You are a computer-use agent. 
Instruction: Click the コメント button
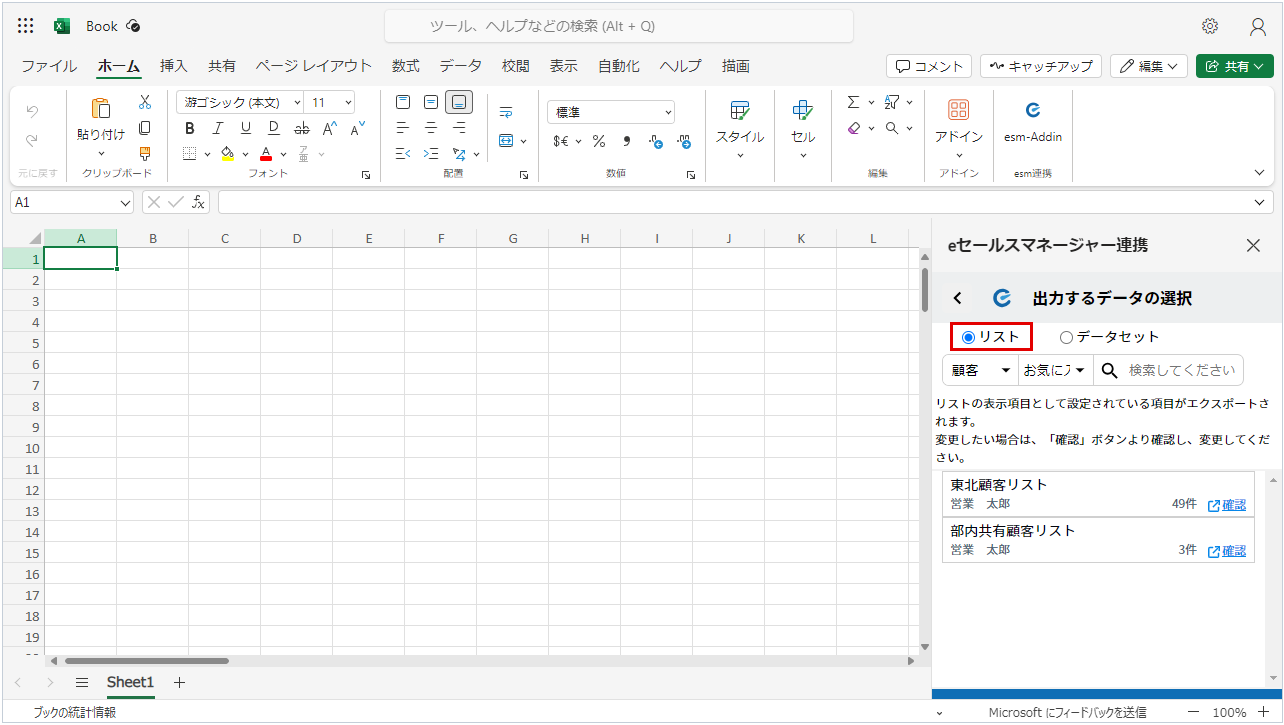(929, 66)
